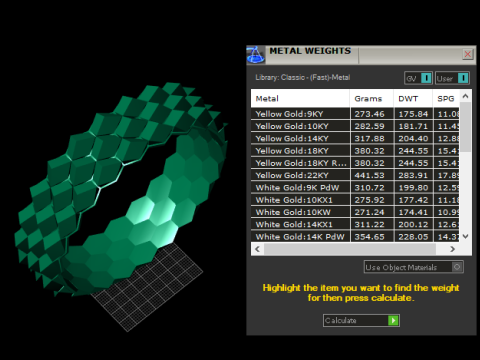Click the Metal Weights app icon
The width and height of the screenshot is (480, 360).
coord(256,55)
